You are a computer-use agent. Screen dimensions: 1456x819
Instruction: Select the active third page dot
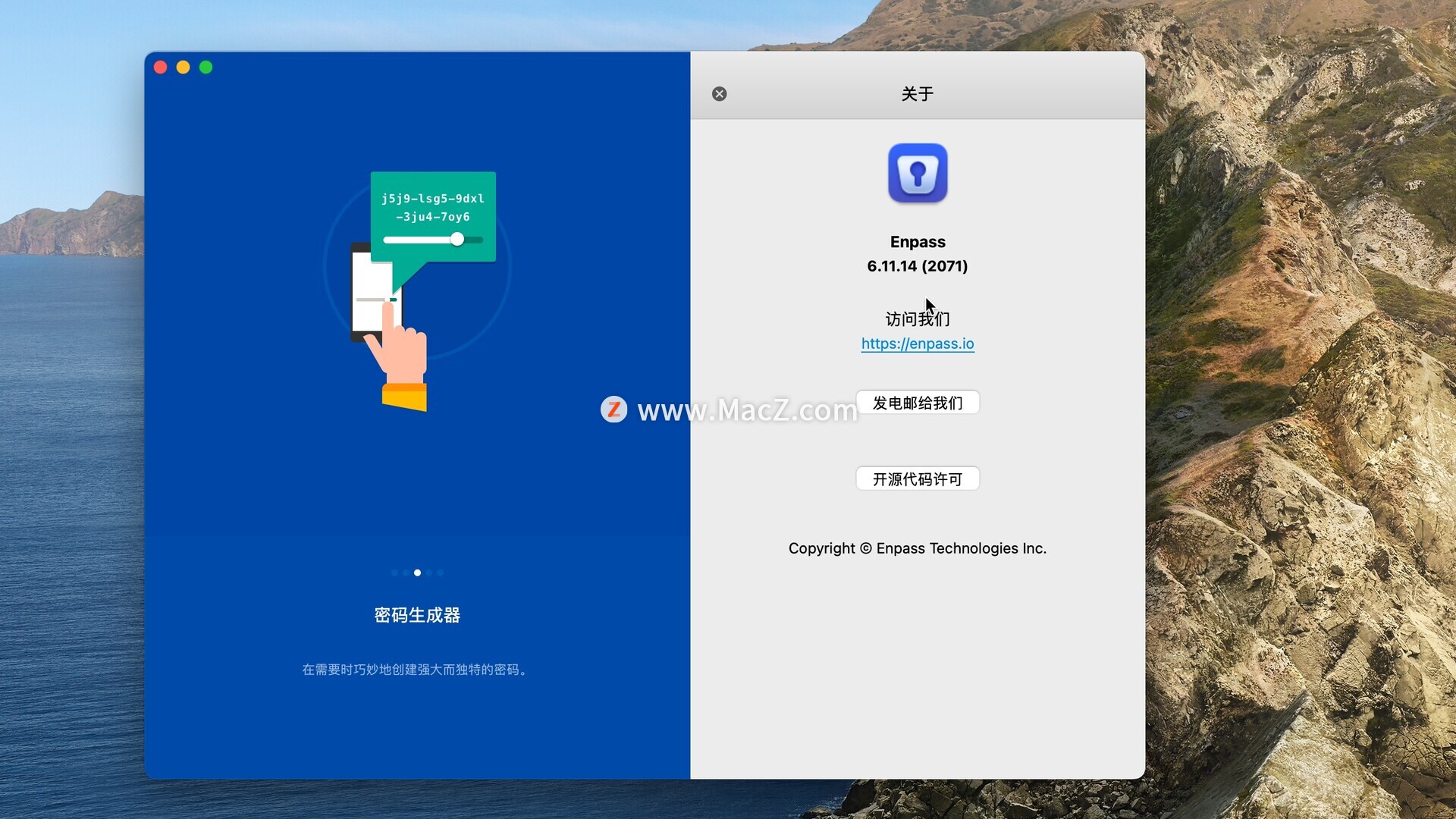point(417,573)
